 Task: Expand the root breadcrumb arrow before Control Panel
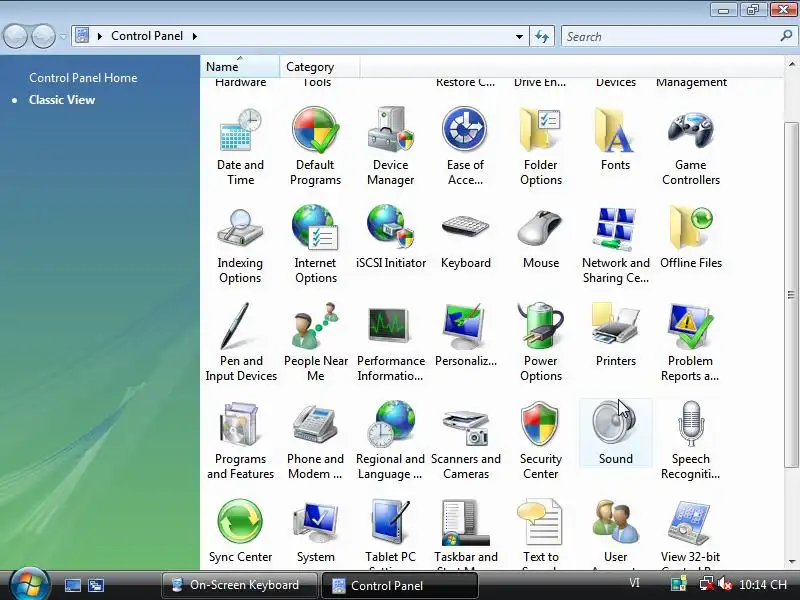(100, 36)
